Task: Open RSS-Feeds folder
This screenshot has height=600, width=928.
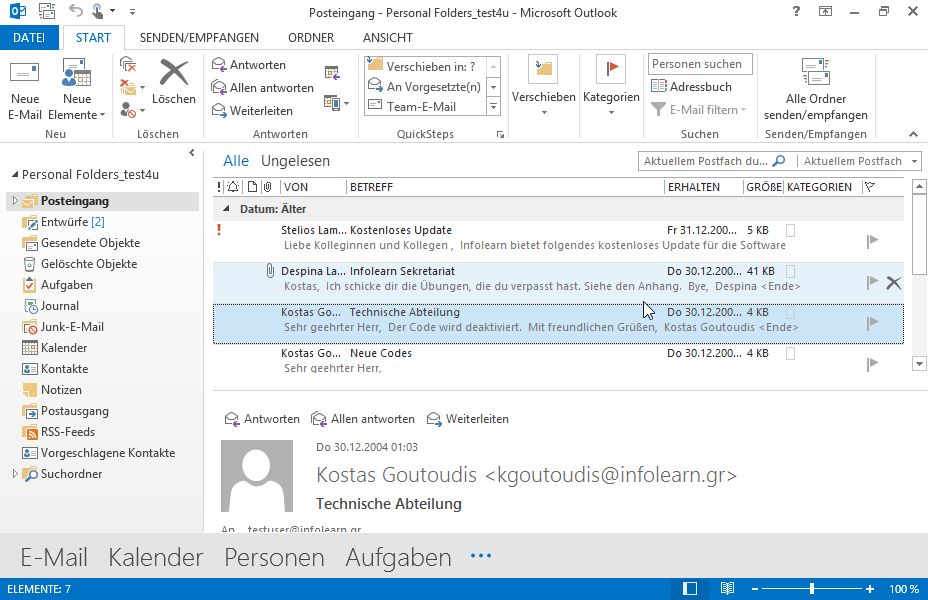Action: pos(58,432)
